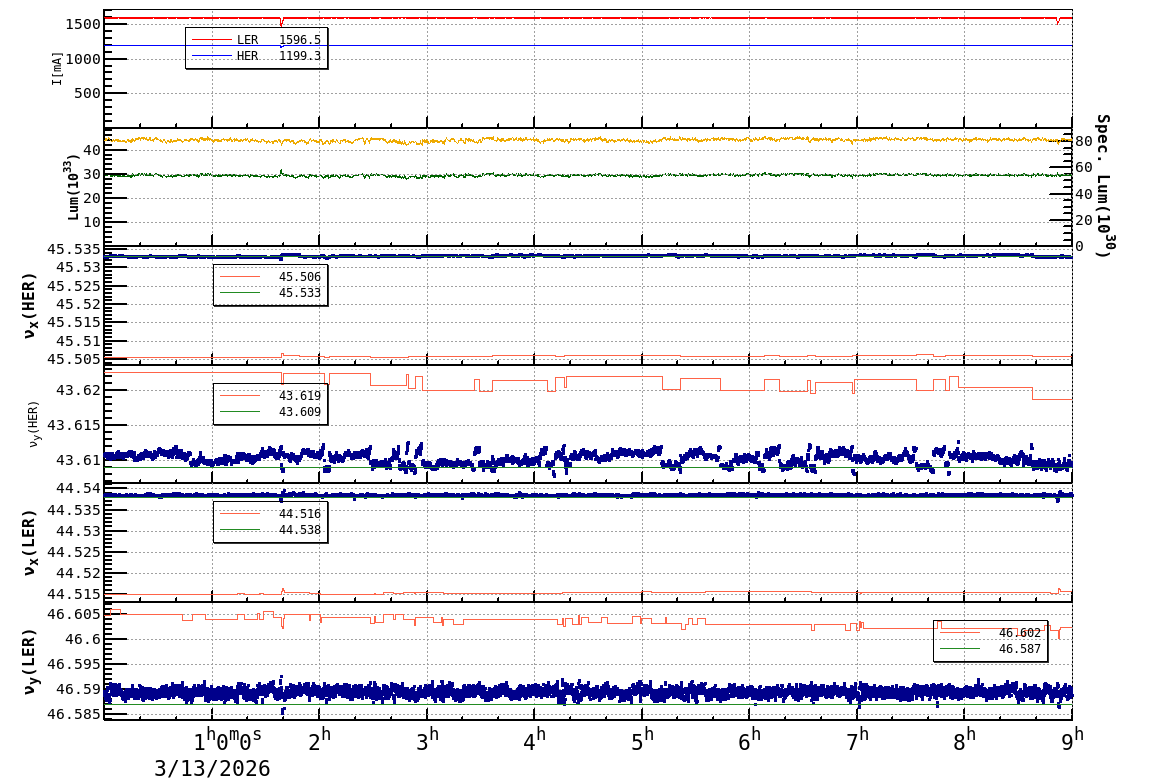Click the 1h0m0s time tick label
The image size is (1154, 782).
[x=227, y=739]
